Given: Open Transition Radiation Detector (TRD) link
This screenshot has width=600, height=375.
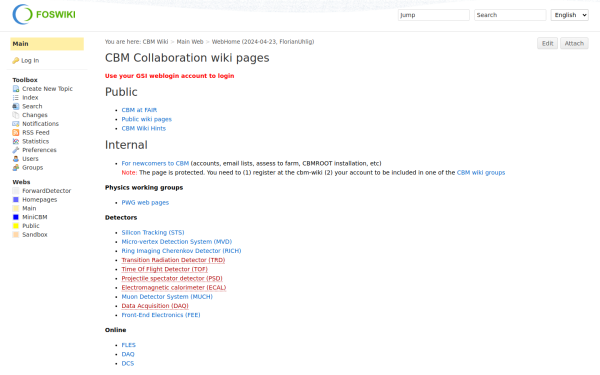Looking at the screenshot, I should point(173,260).
